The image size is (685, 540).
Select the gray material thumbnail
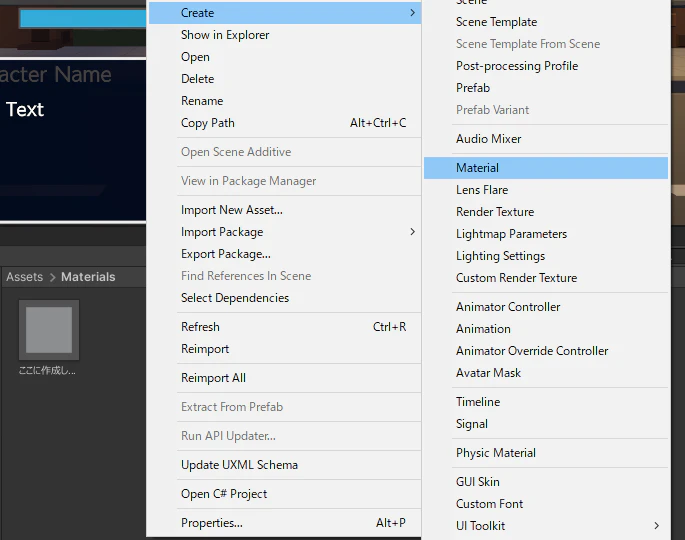click(49, 330)
